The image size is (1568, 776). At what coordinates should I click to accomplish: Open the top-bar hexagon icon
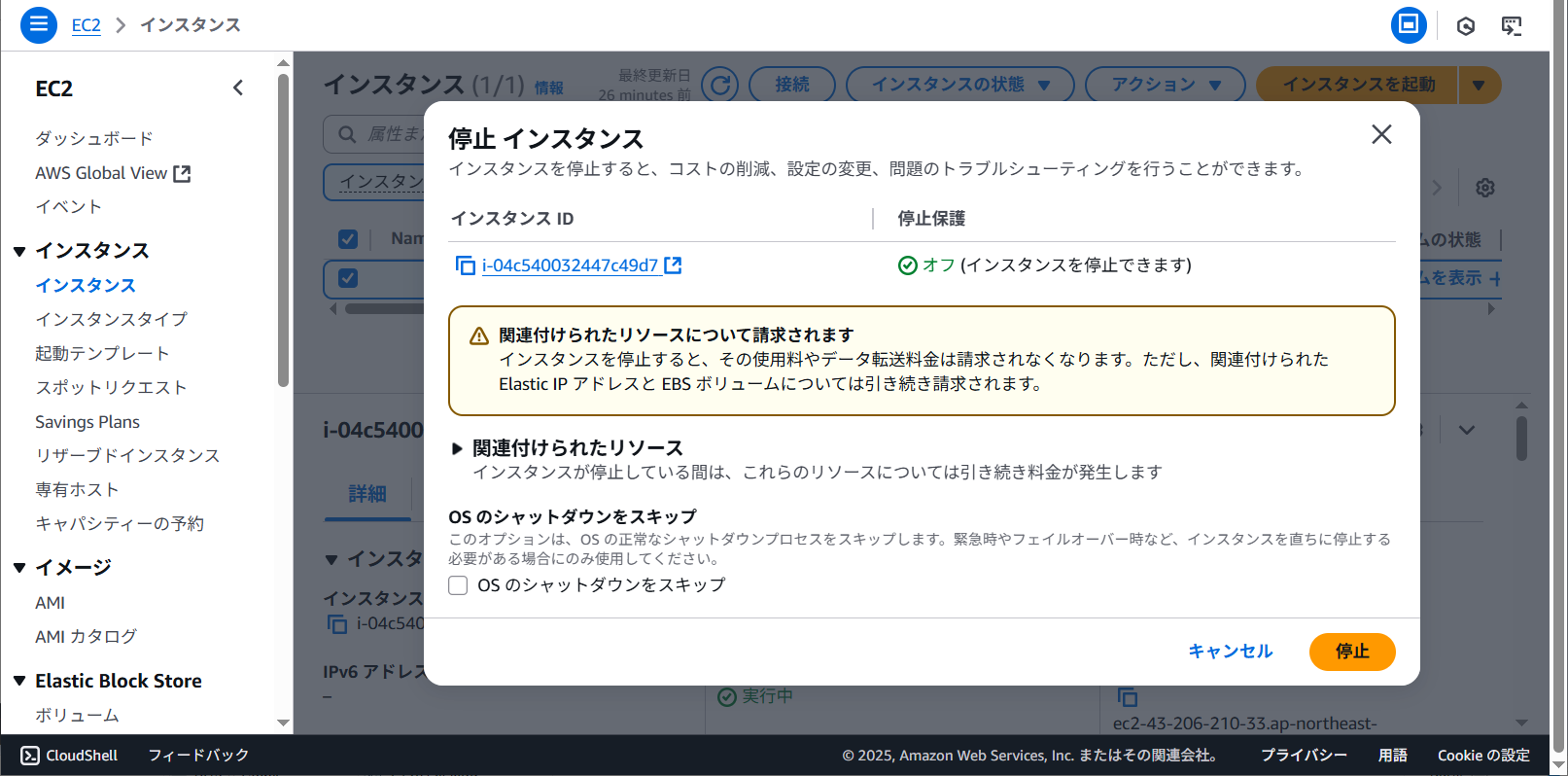1465,26
